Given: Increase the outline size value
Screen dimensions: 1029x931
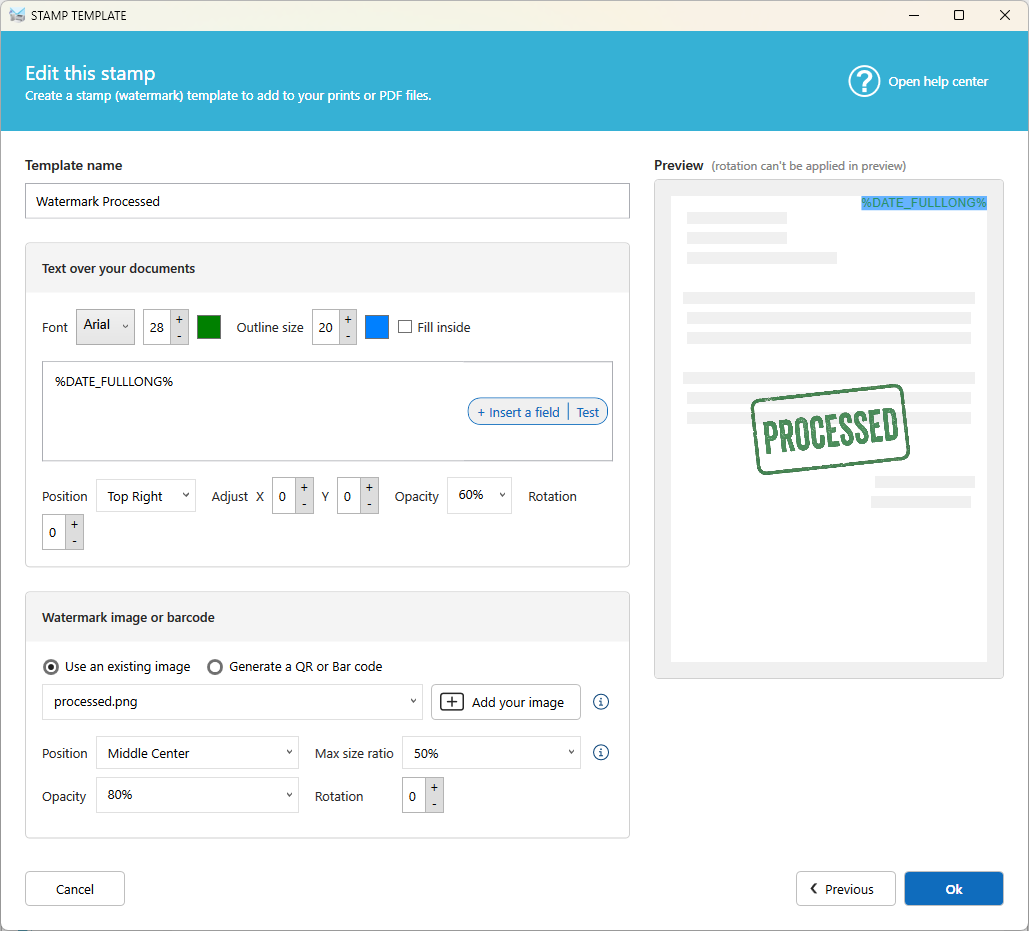Looking at the screenshot, I should pos(348,319).
